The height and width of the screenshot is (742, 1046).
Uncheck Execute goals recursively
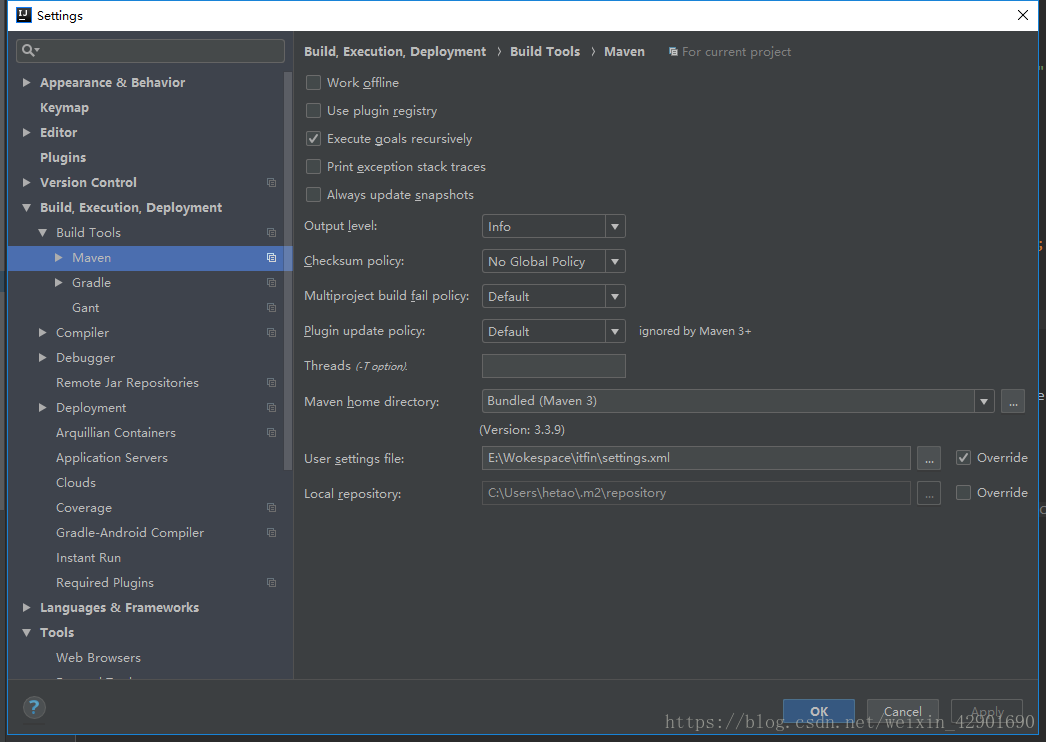[313, 139]
